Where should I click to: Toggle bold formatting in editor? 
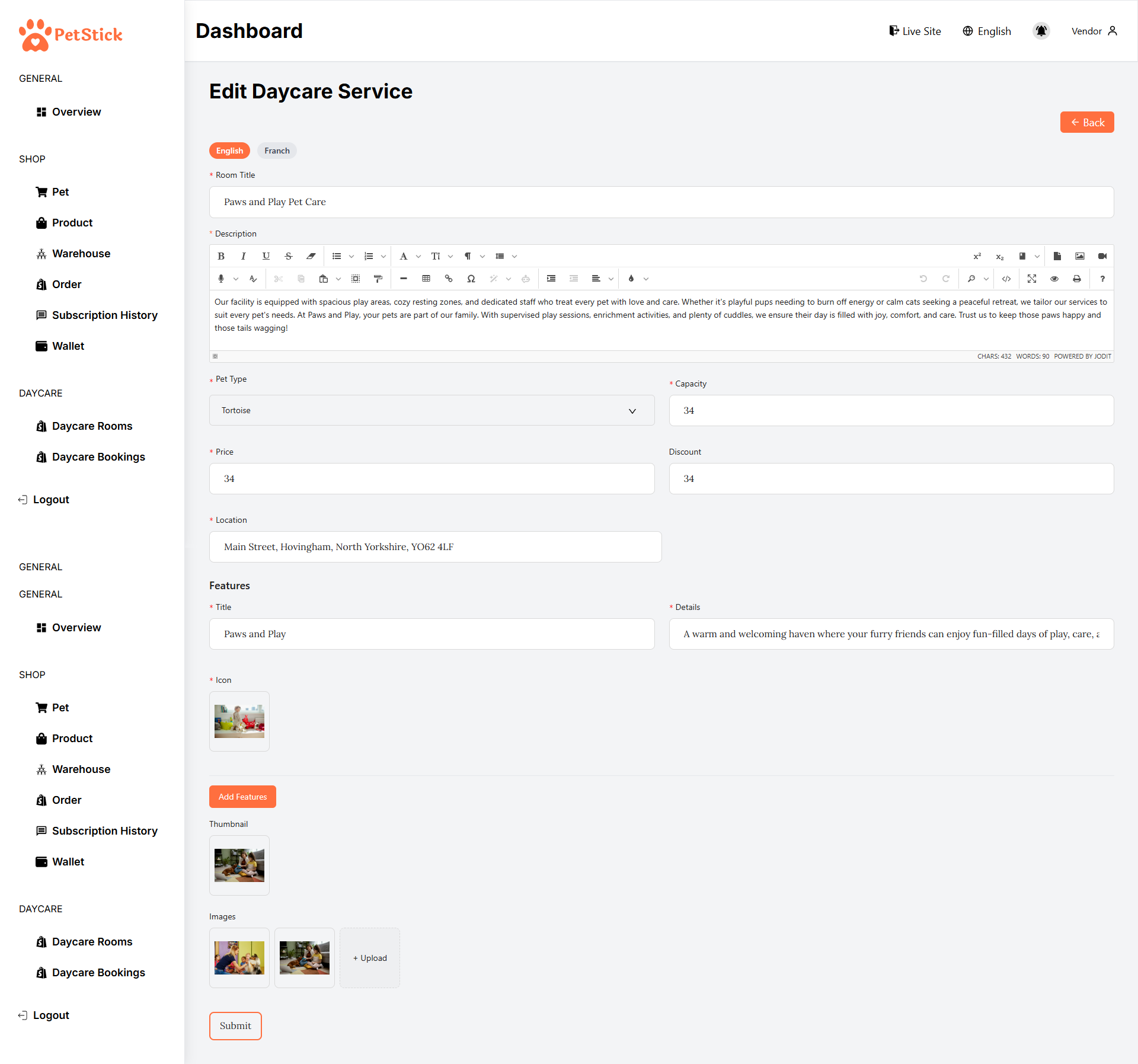click(221, 256)
